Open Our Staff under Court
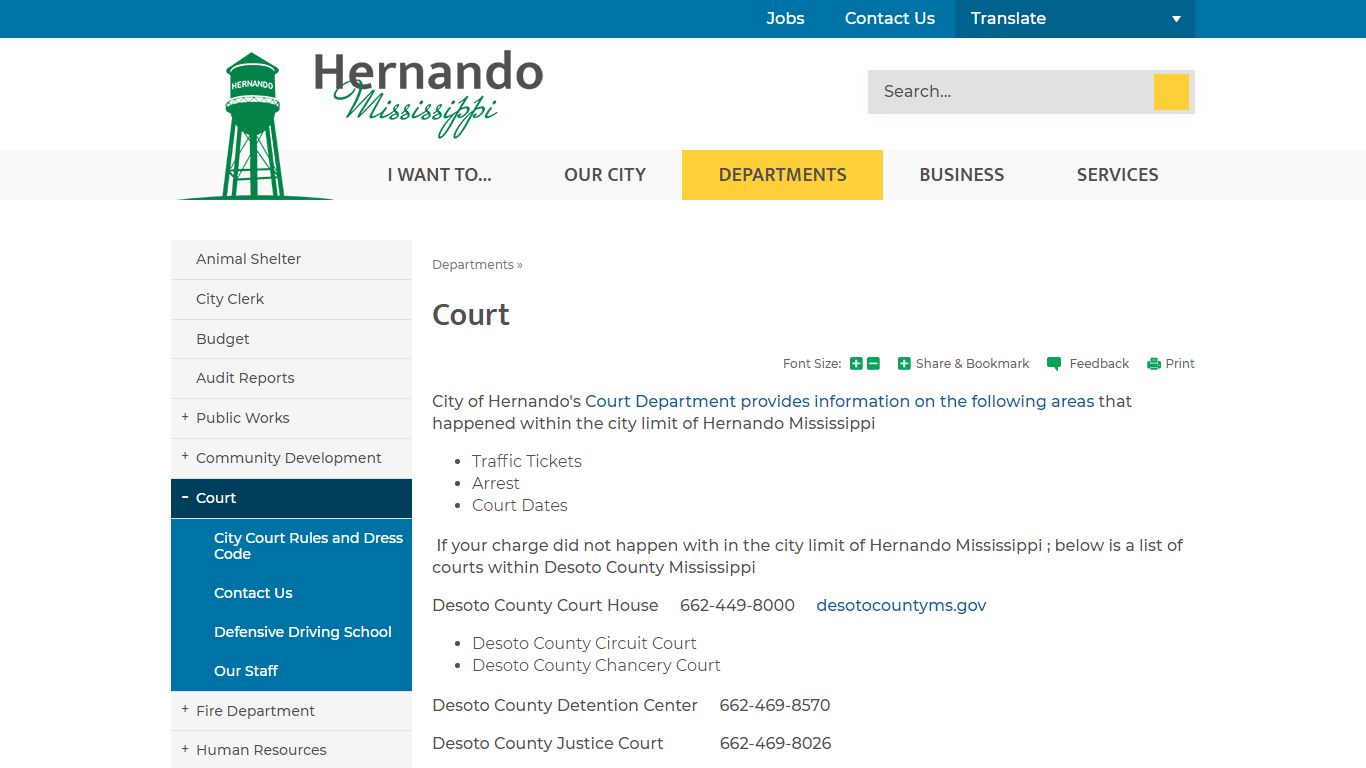 tap(246, 671)
